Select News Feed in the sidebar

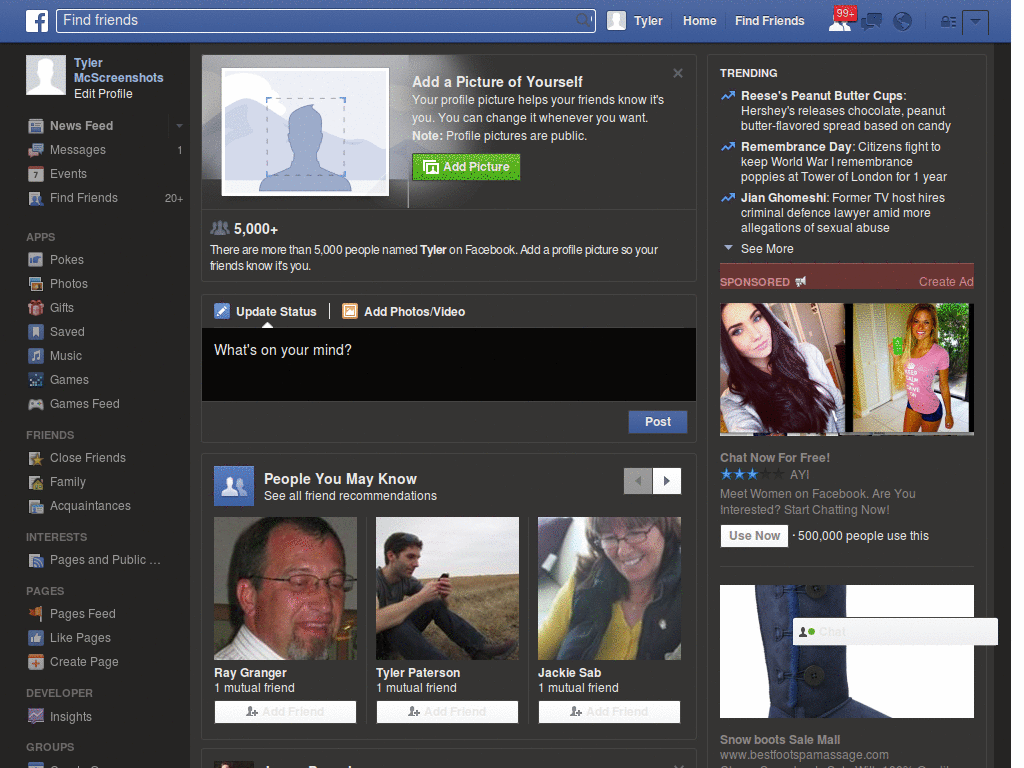coord(81,125)
